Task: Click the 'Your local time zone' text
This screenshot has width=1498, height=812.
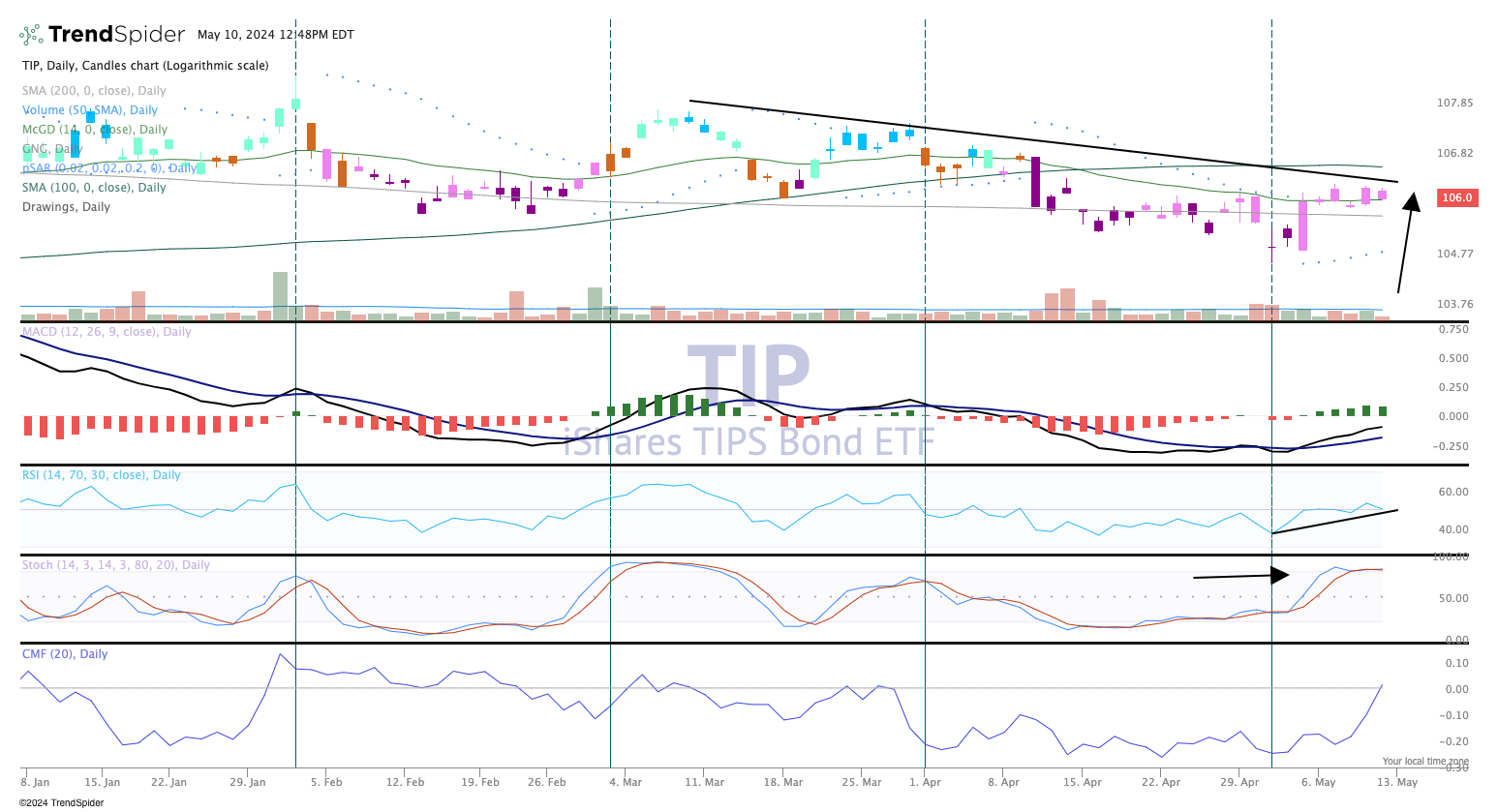Action: click(x=1424, y=762)
